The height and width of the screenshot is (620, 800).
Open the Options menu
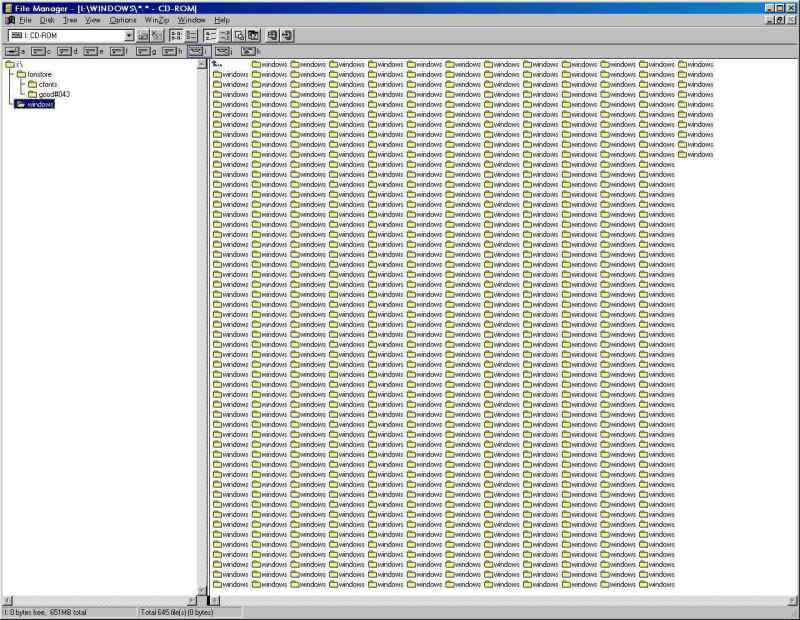(x=123, y=20)
